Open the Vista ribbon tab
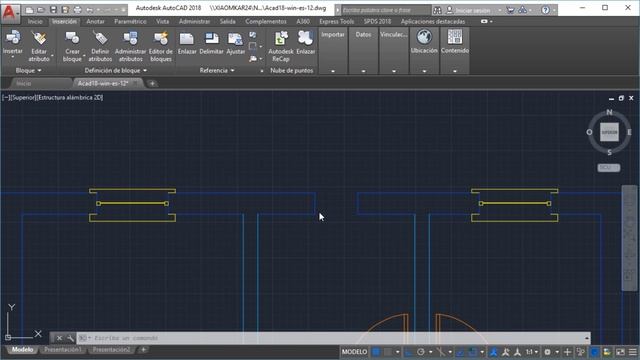The image size is (640, 360). click(162, 21)
